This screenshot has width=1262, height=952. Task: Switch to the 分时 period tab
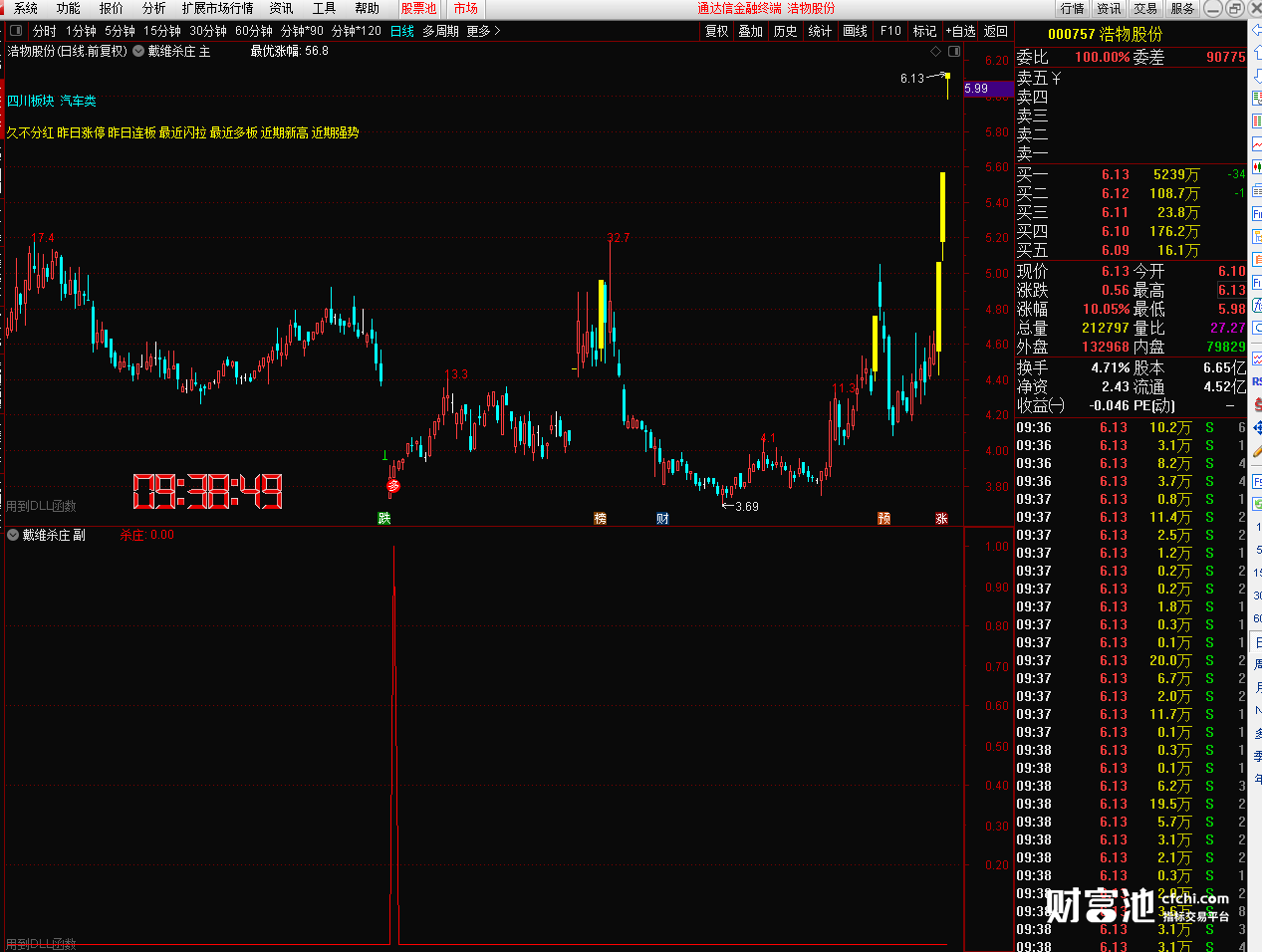[45, 31]
